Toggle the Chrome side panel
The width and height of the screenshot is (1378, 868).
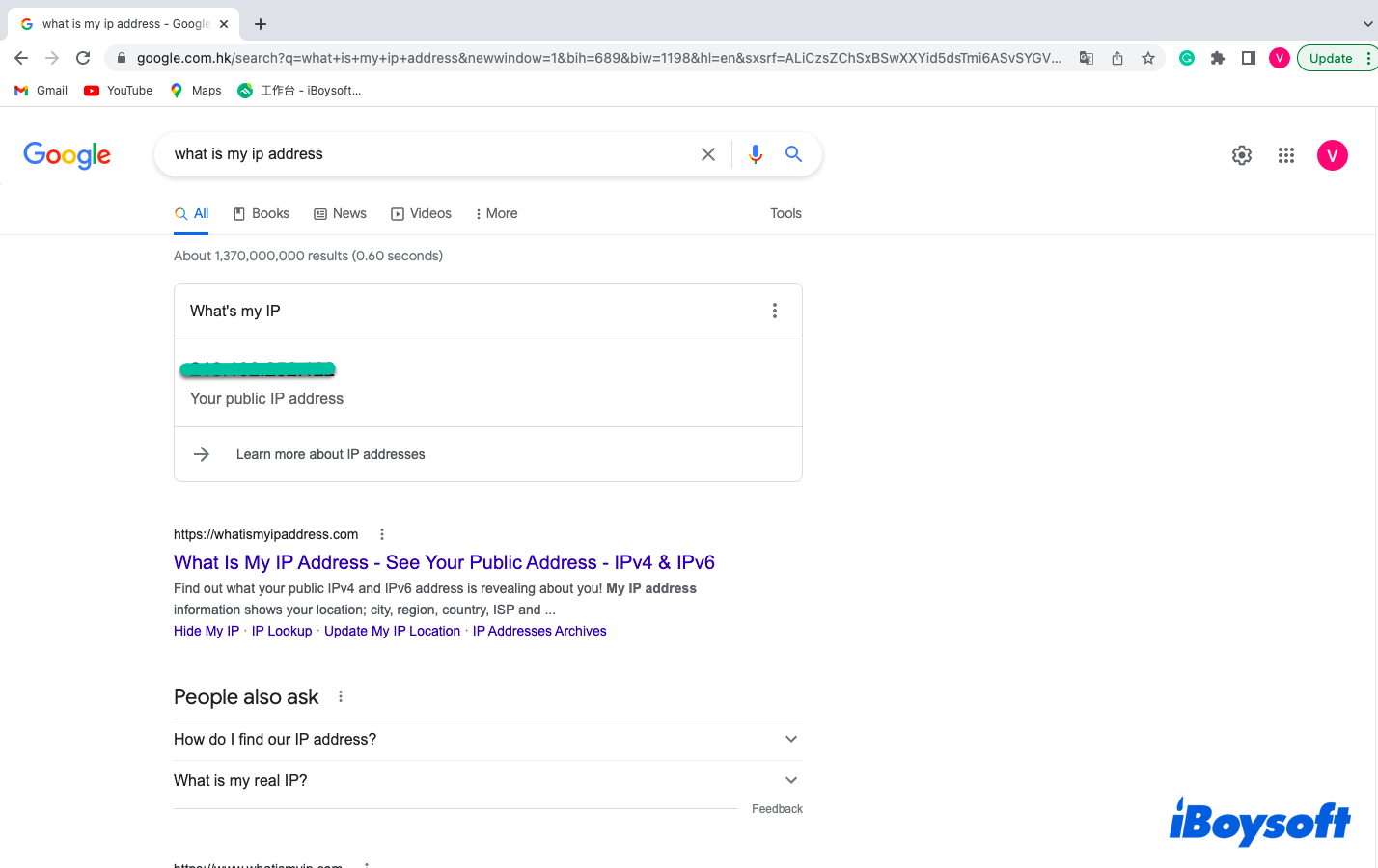(x=1249, y=58)
